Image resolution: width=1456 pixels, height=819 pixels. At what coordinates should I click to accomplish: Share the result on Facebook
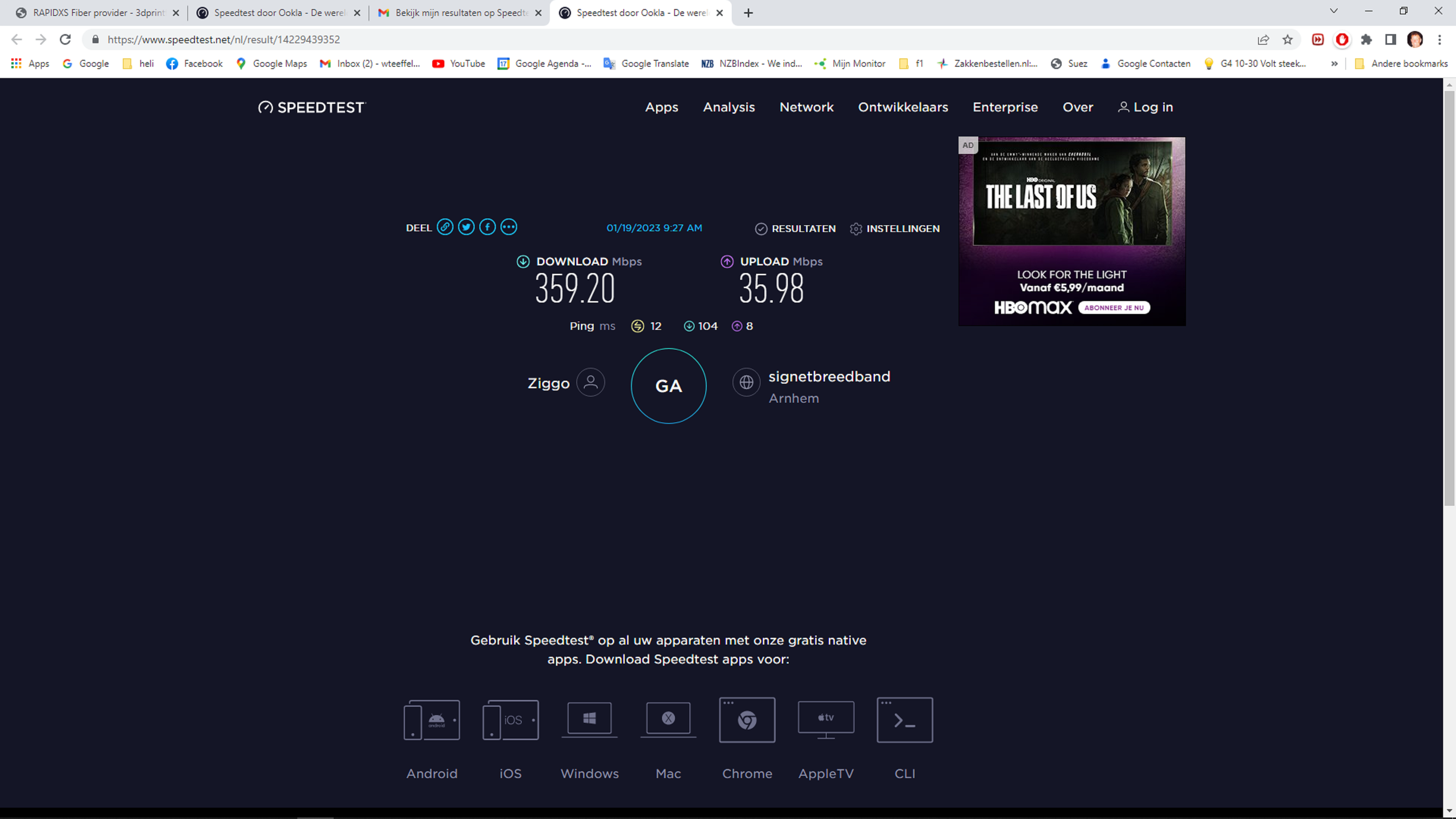point(487,227)
